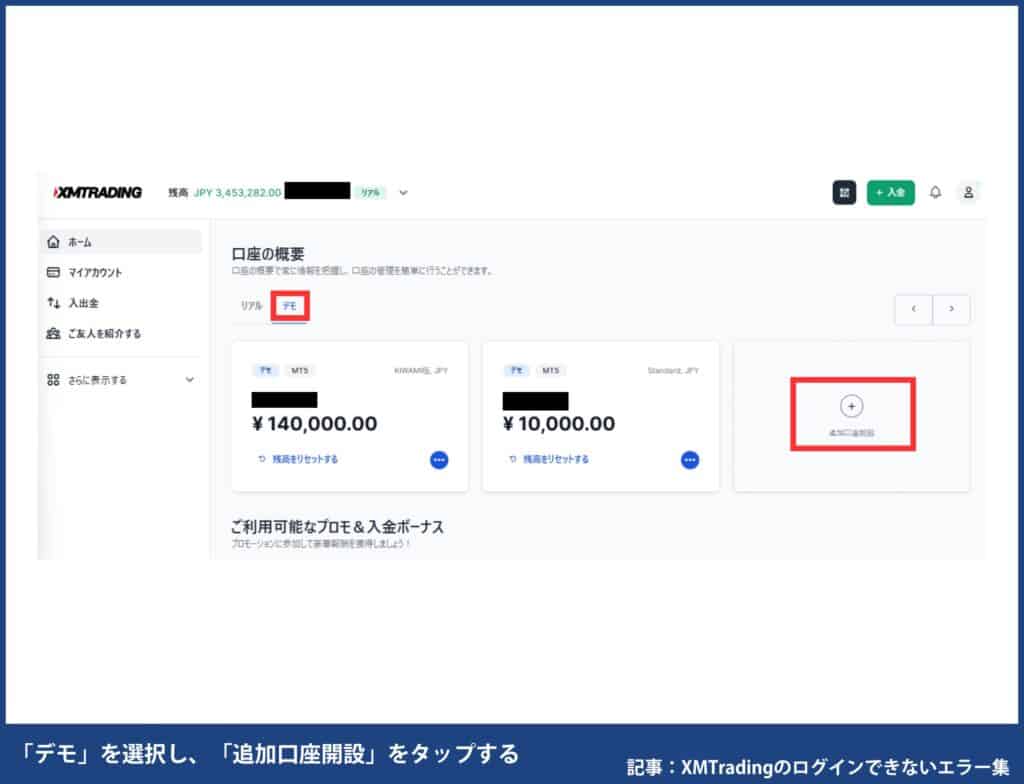
Task: Open notifications bell icon
Action: point(935,193)
